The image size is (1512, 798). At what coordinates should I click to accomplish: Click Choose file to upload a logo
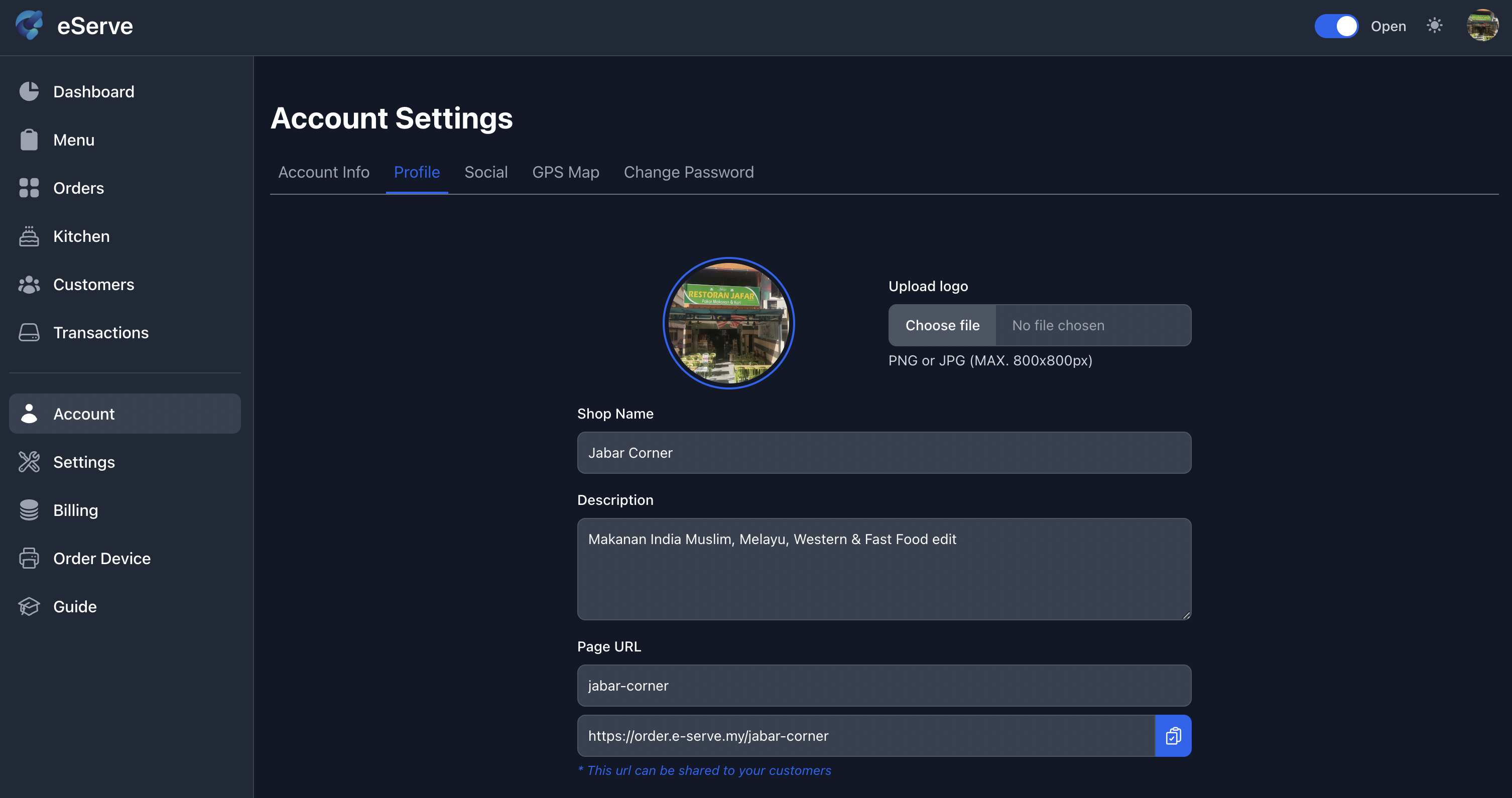(942, 325)
